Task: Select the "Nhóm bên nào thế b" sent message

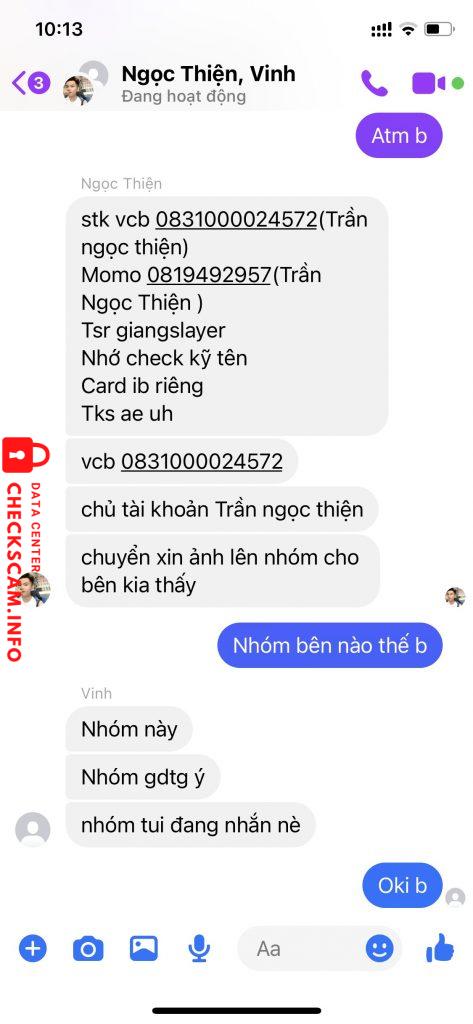Action: 330,645
